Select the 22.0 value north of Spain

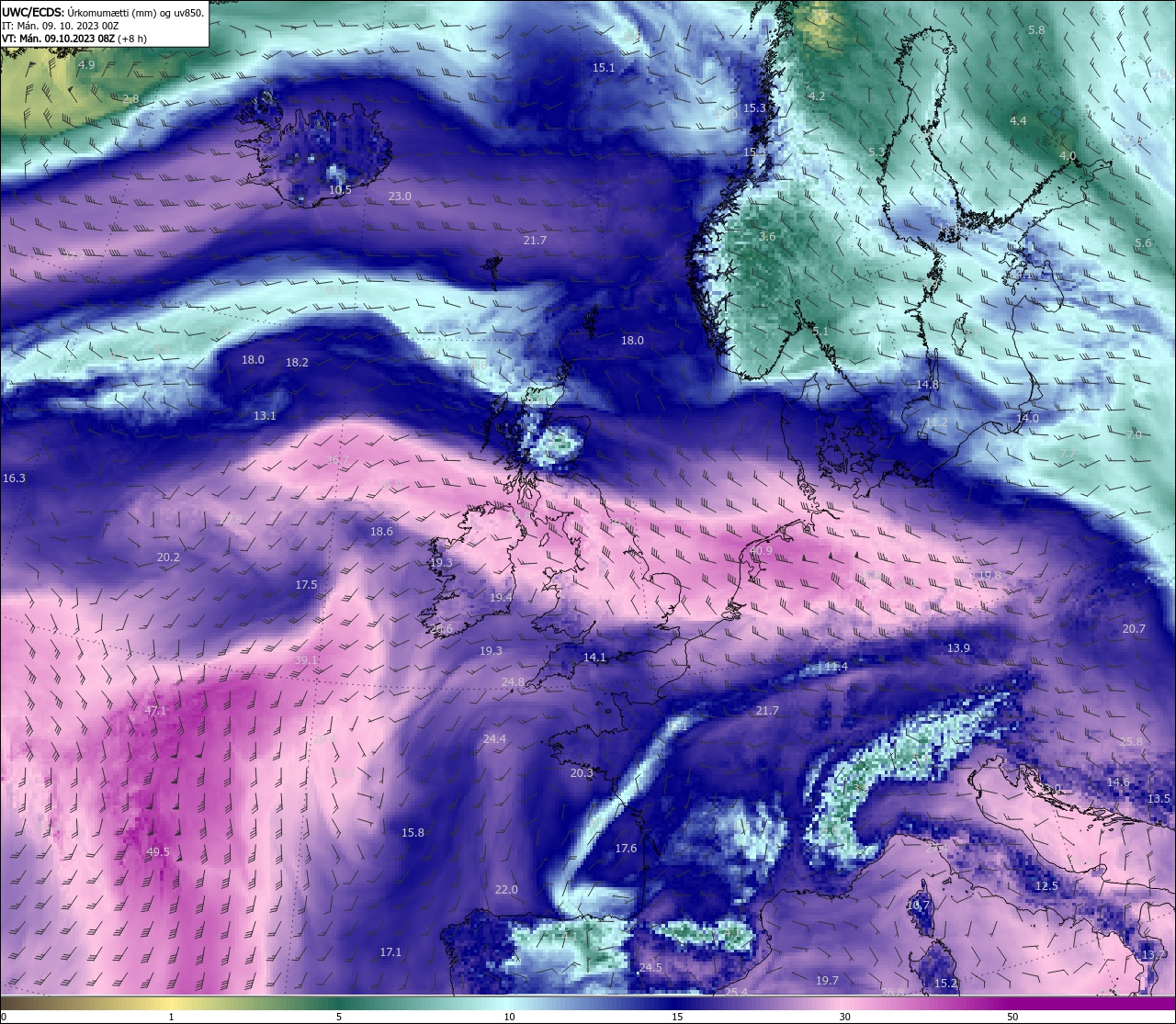click(506, 890)
